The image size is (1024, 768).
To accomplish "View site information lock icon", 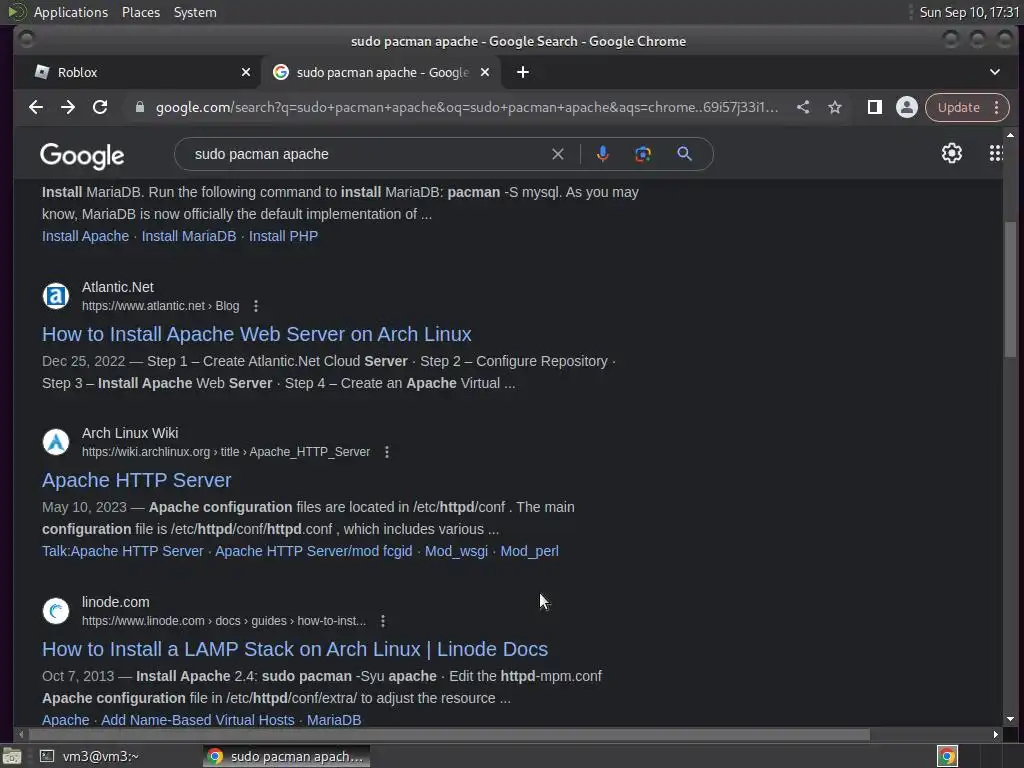I will click(139, 107).
